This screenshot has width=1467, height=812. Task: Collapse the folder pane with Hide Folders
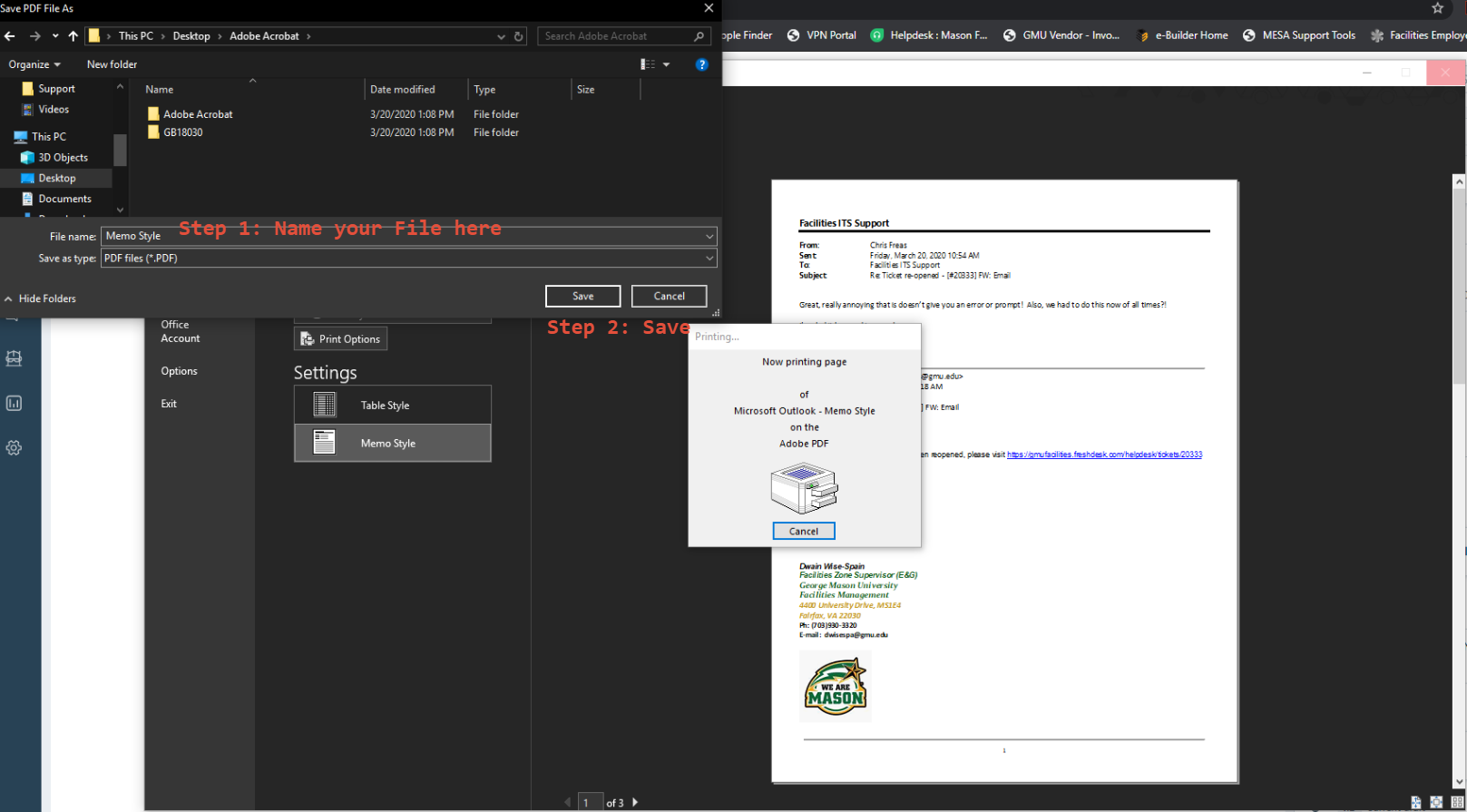(x=40, y=298)
